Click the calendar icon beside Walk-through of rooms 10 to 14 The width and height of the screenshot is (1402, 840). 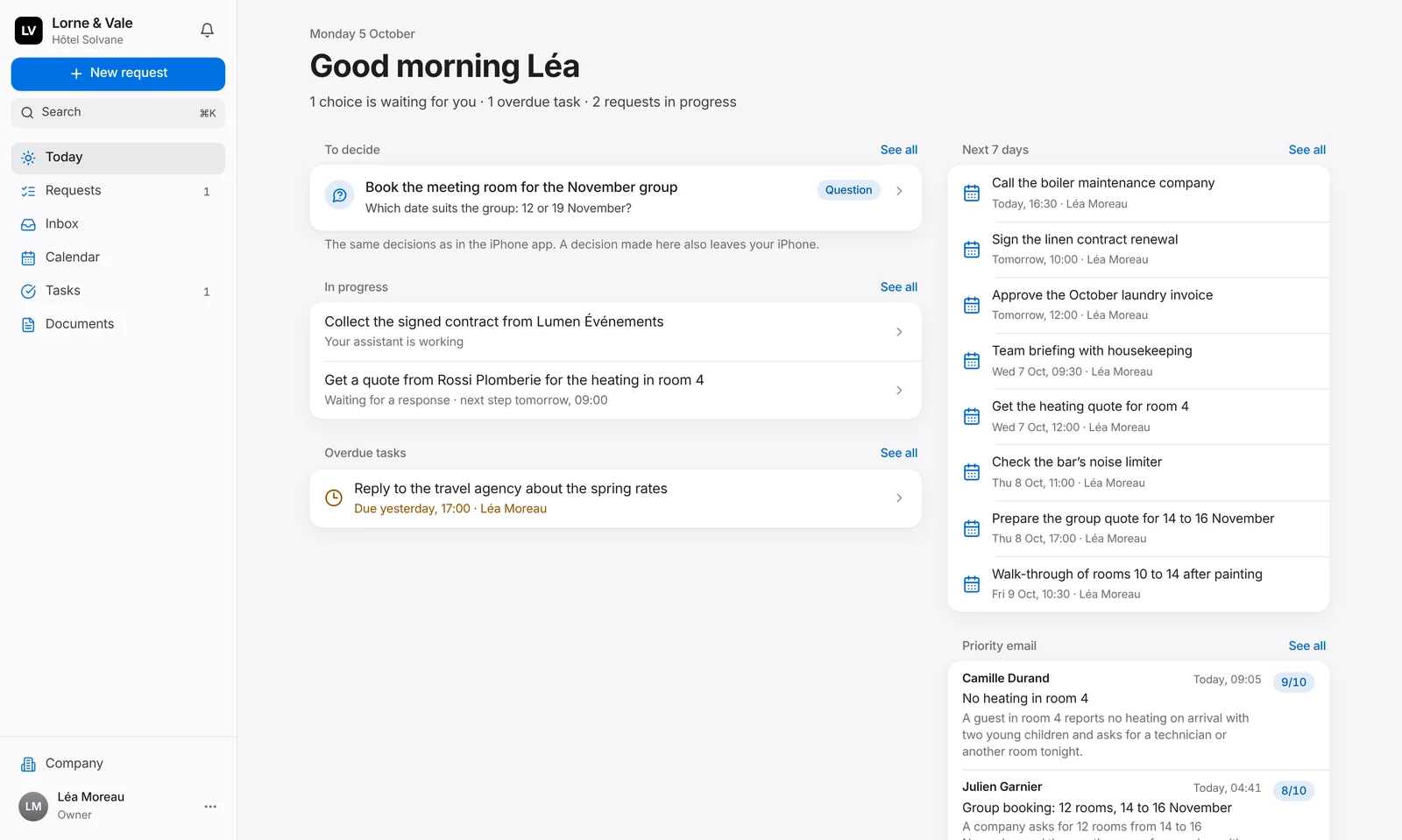[x=972, y=583]
